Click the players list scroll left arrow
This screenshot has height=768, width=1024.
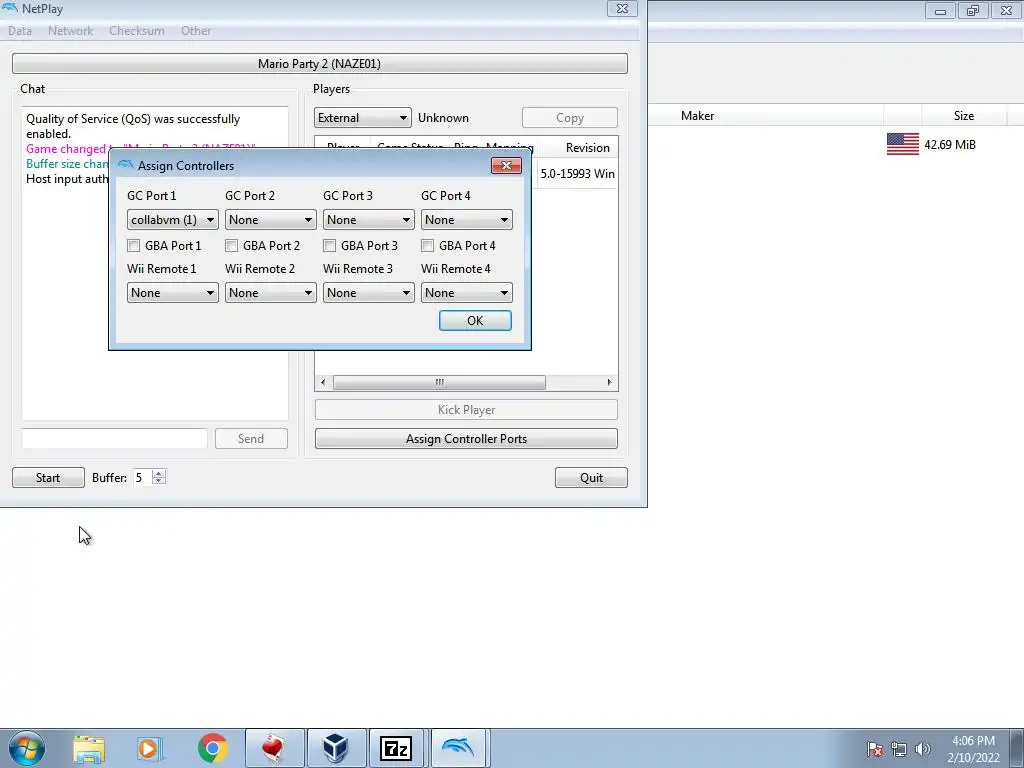tap(323, 383)
